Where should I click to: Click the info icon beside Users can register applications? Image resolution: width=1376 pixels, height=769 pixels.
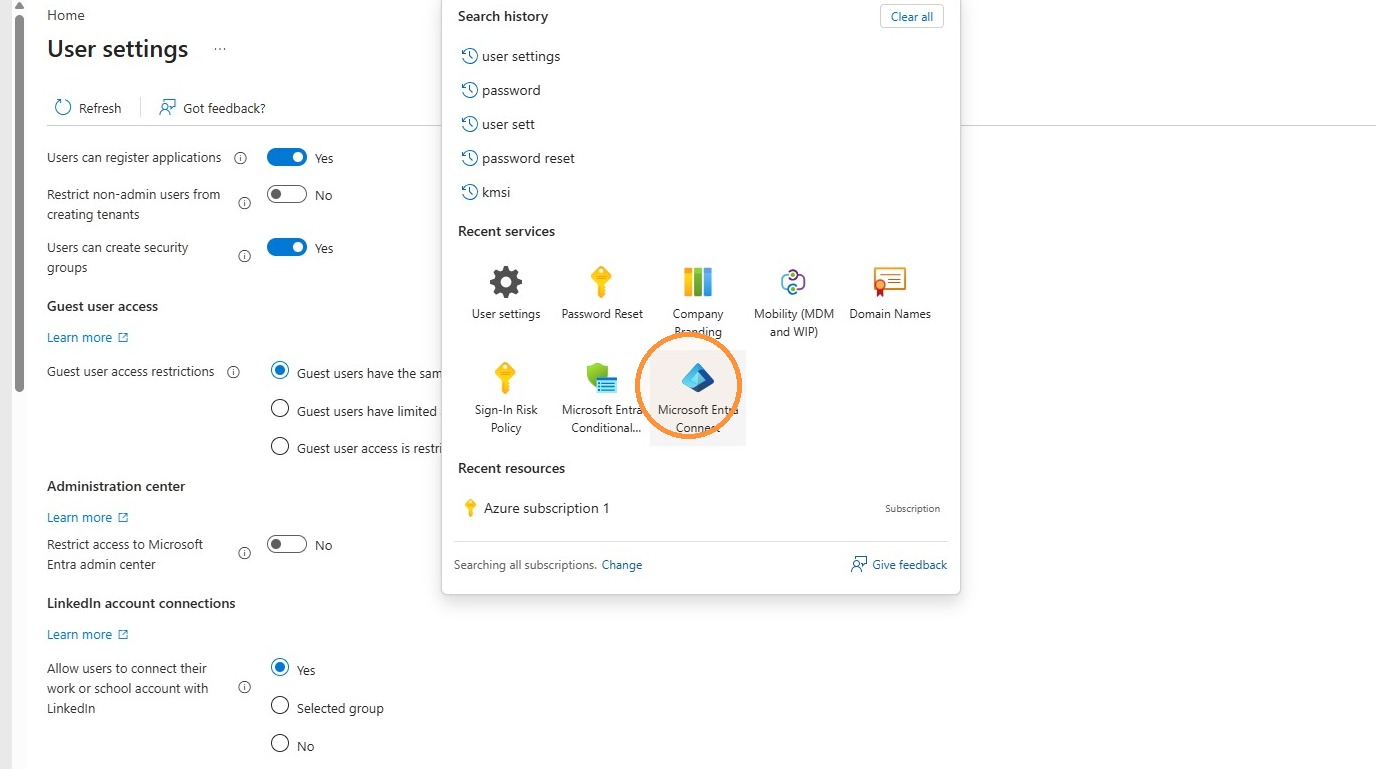[x=240, y=158]
